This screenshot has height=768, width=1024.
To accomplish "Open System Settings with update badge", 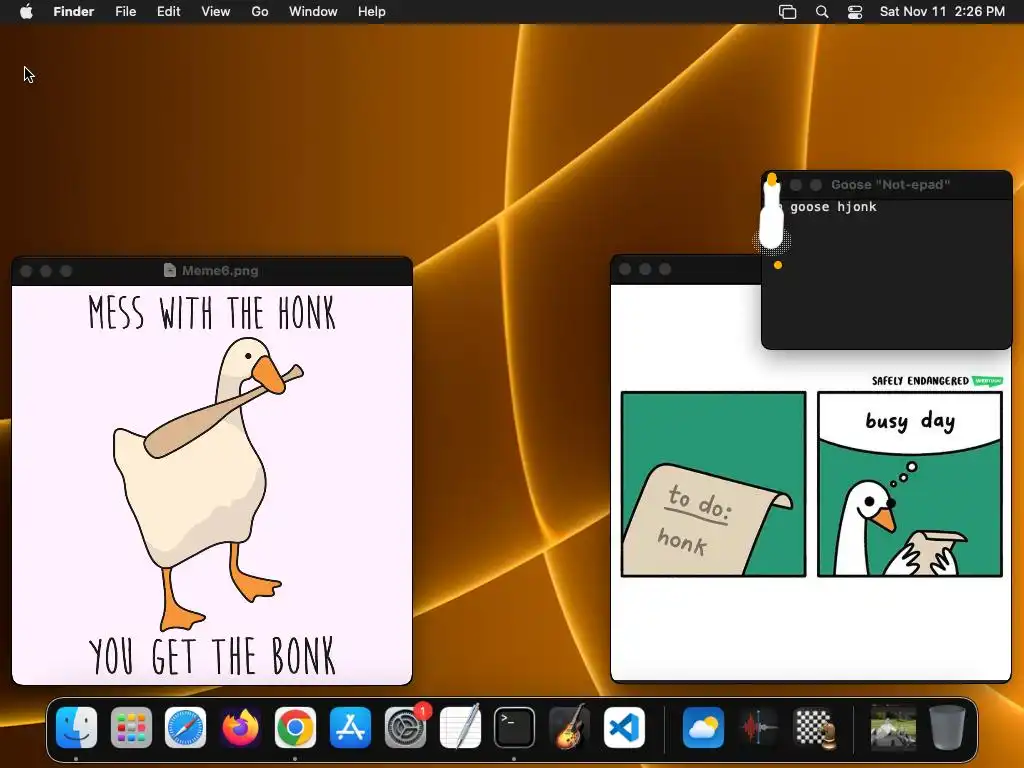I will tap(406, 727).
